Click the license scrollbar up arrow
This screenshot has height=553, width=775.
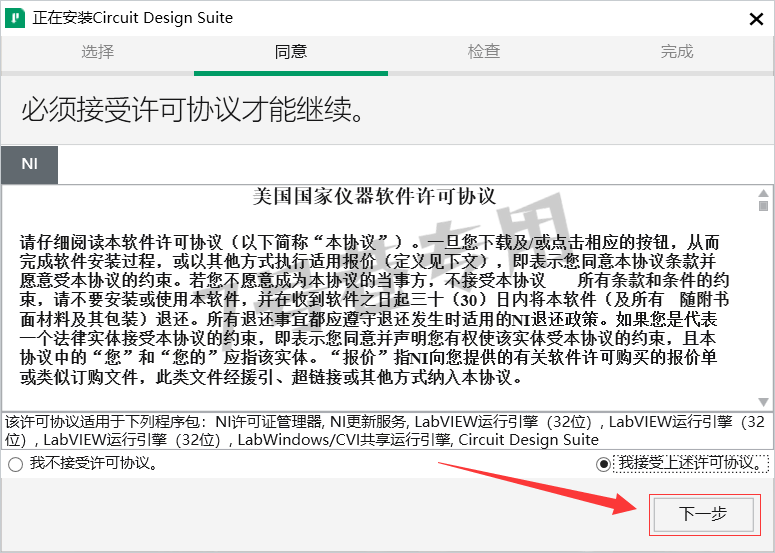tap(764, 193)
